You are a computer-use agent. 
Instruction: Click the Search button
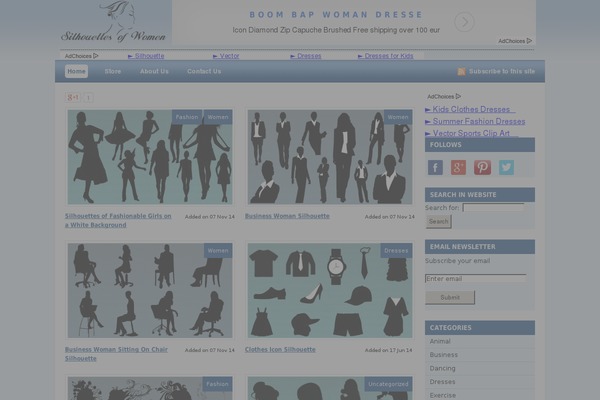pyautogui.click(x=439, y=222)
